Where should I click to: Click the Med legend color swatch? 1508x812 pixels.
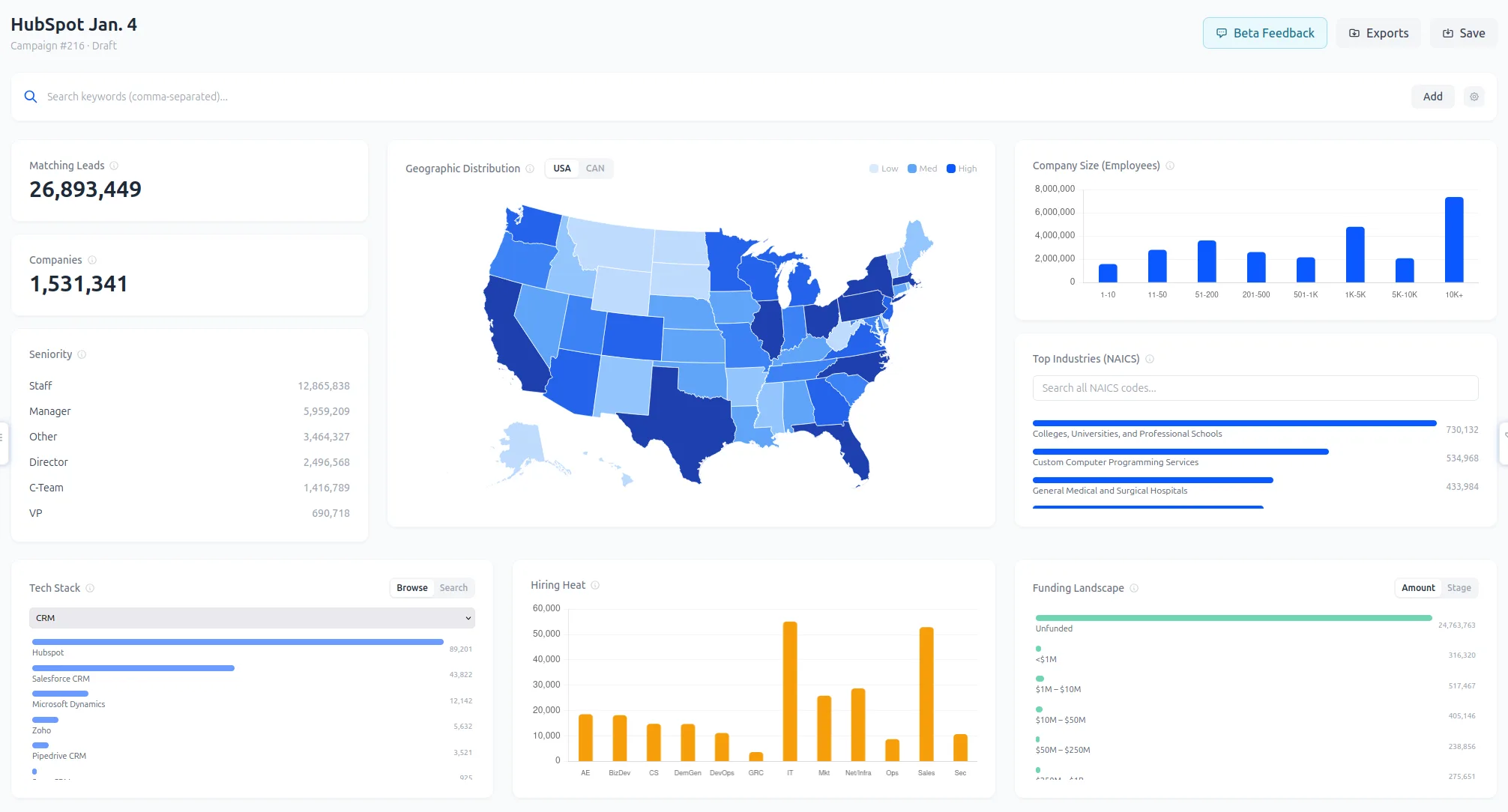(x=912, y=169)
